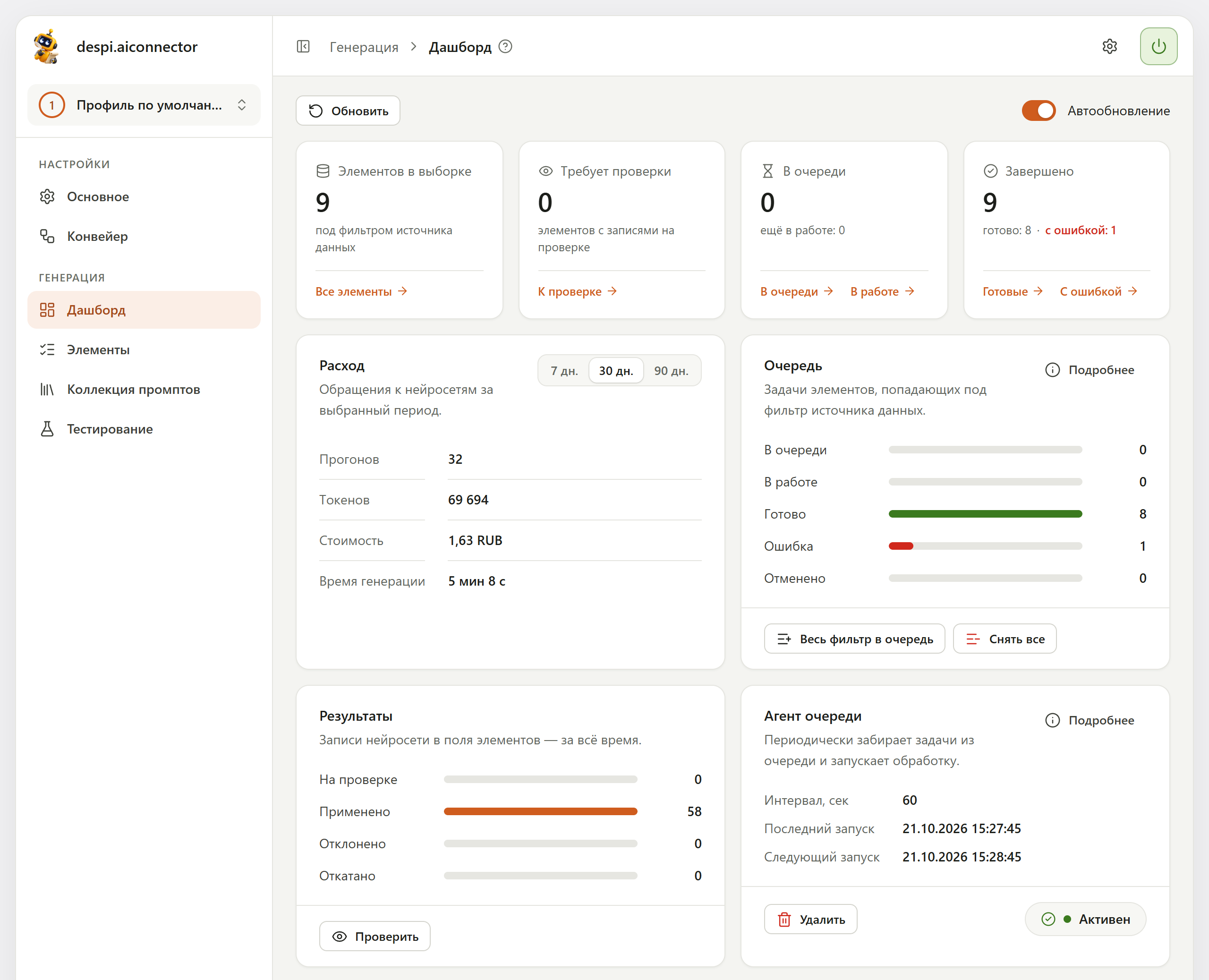This screenshot has width=1209, height=980.
Task: Click the red 'с ошибкой: 1' text
Action: 1081,230
